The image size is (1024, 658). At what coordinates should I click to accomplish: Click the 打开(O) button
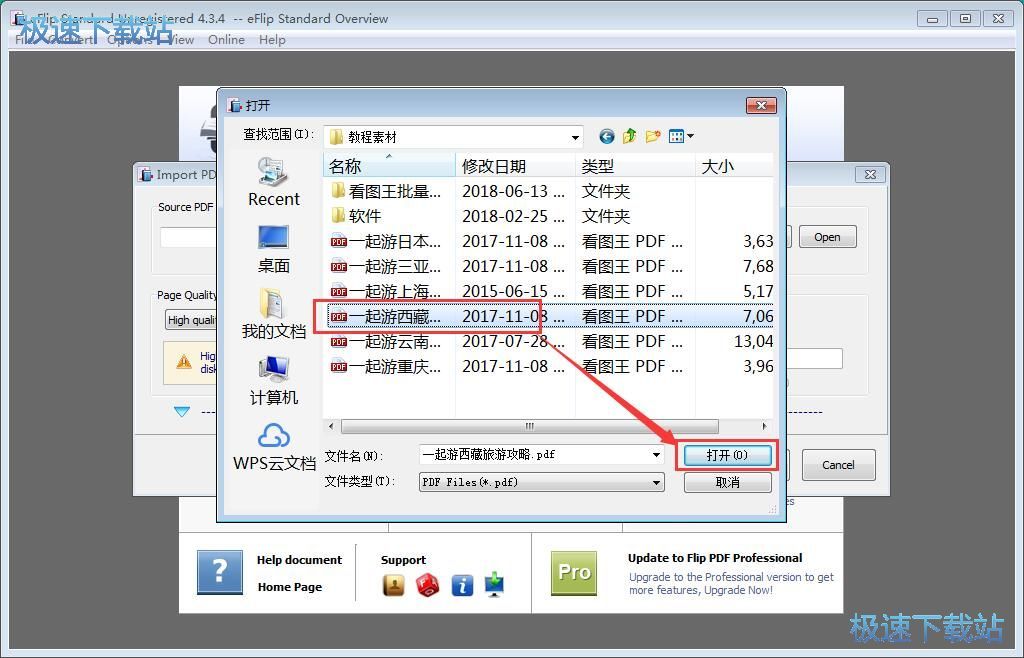point(727,455)
